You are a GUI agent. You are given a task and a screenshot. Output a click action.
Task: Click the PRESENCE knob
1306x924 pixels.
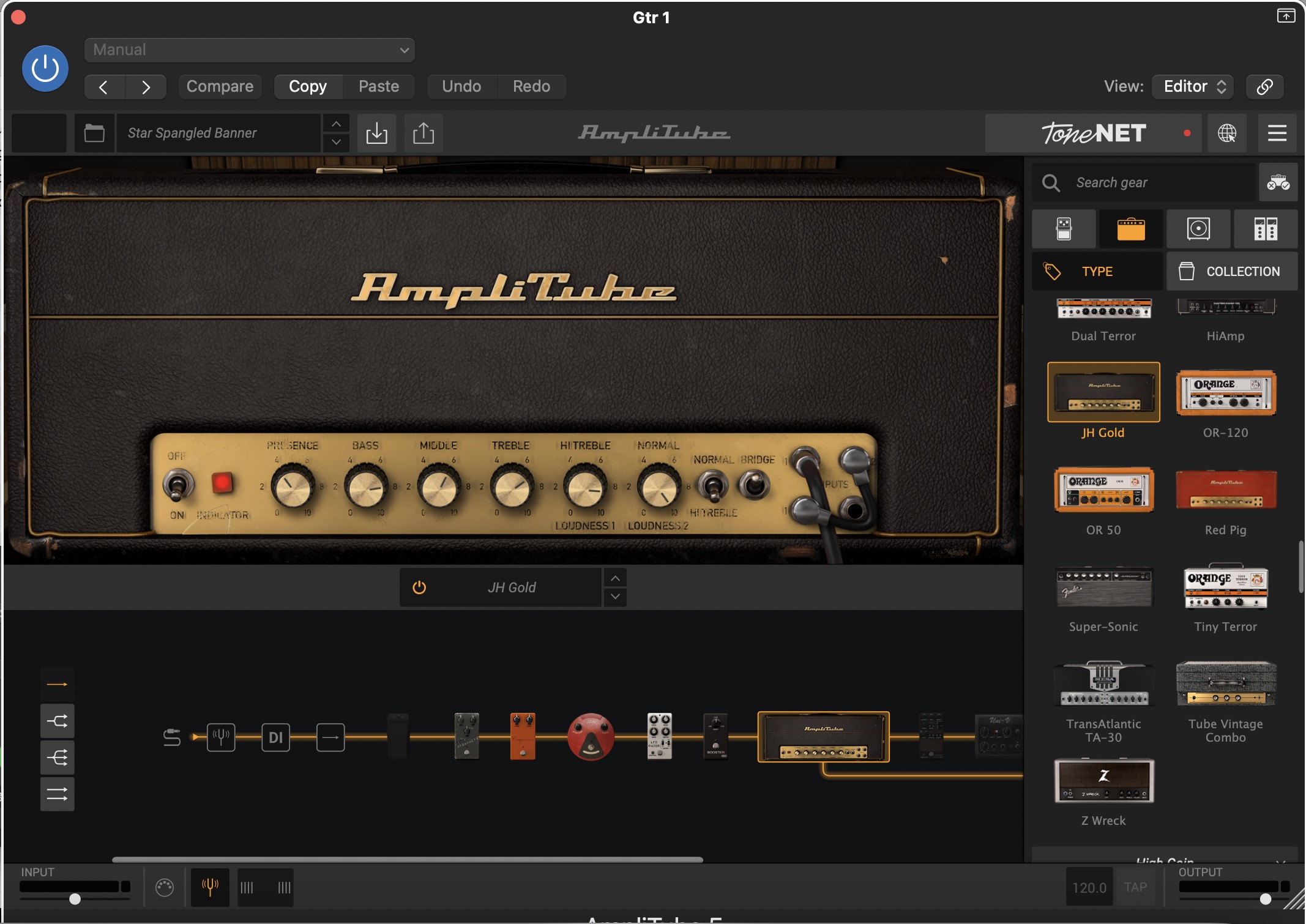point(293,487)
